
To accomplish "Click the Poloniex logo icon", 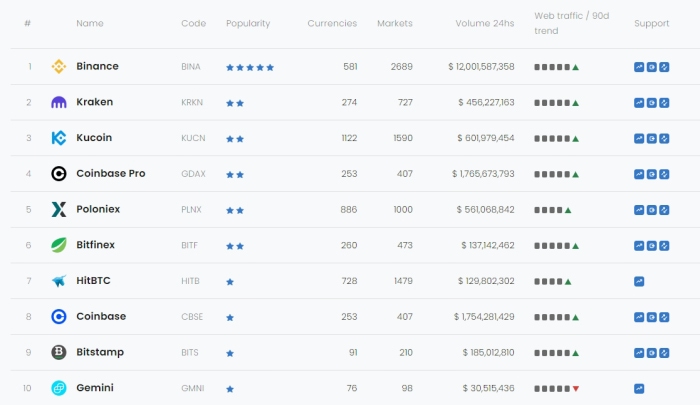I will tap(59, 210).
